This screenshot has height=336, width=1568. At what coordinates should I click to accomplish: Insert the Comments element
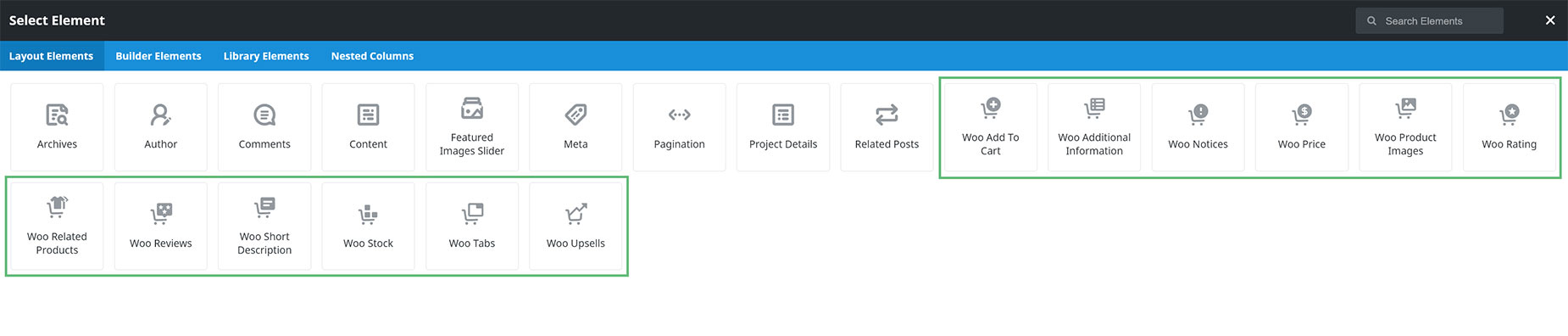point(264,127)
